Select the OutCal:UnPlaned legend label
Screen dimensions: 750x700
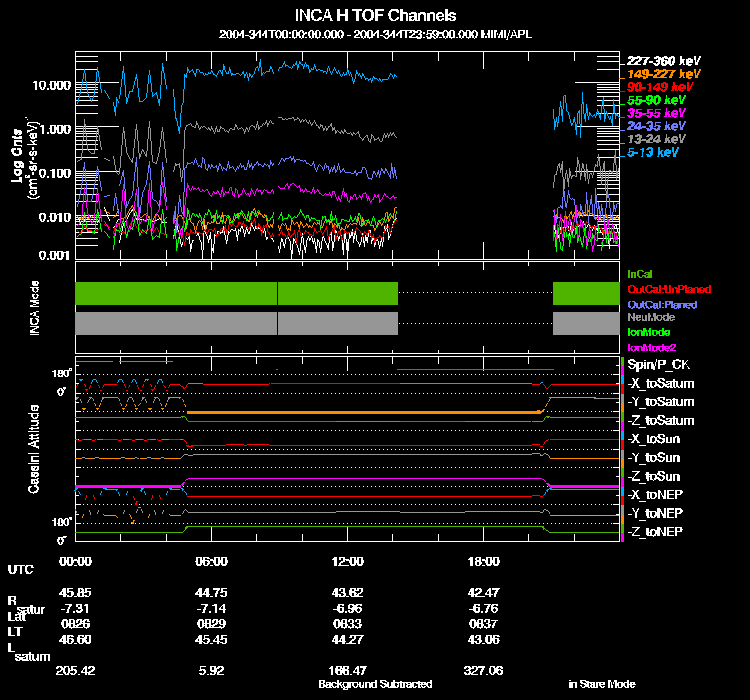point(669,289)
